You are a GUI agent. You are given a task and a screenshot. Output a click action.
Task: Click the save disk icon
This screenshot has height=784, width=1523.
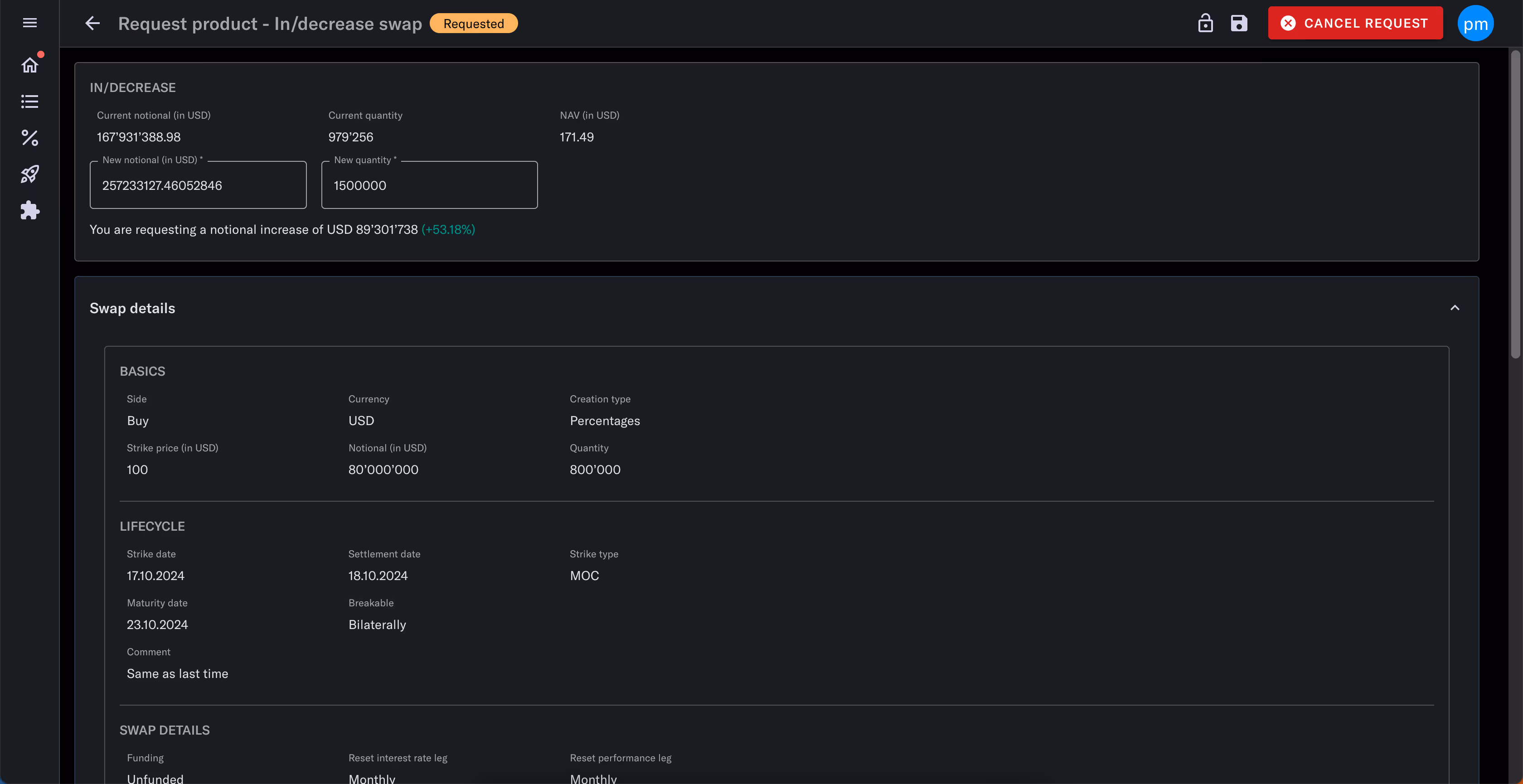pos(1239,23)
